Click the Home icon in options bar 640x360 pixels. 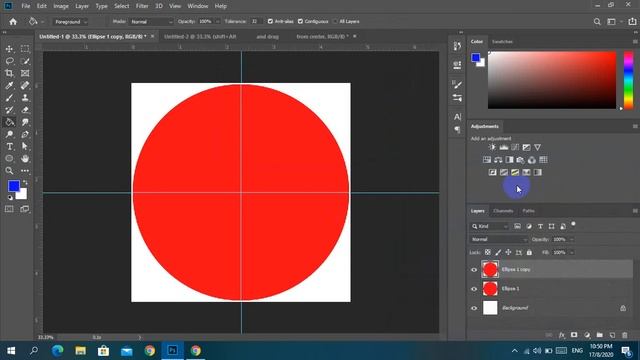[13, 22]
